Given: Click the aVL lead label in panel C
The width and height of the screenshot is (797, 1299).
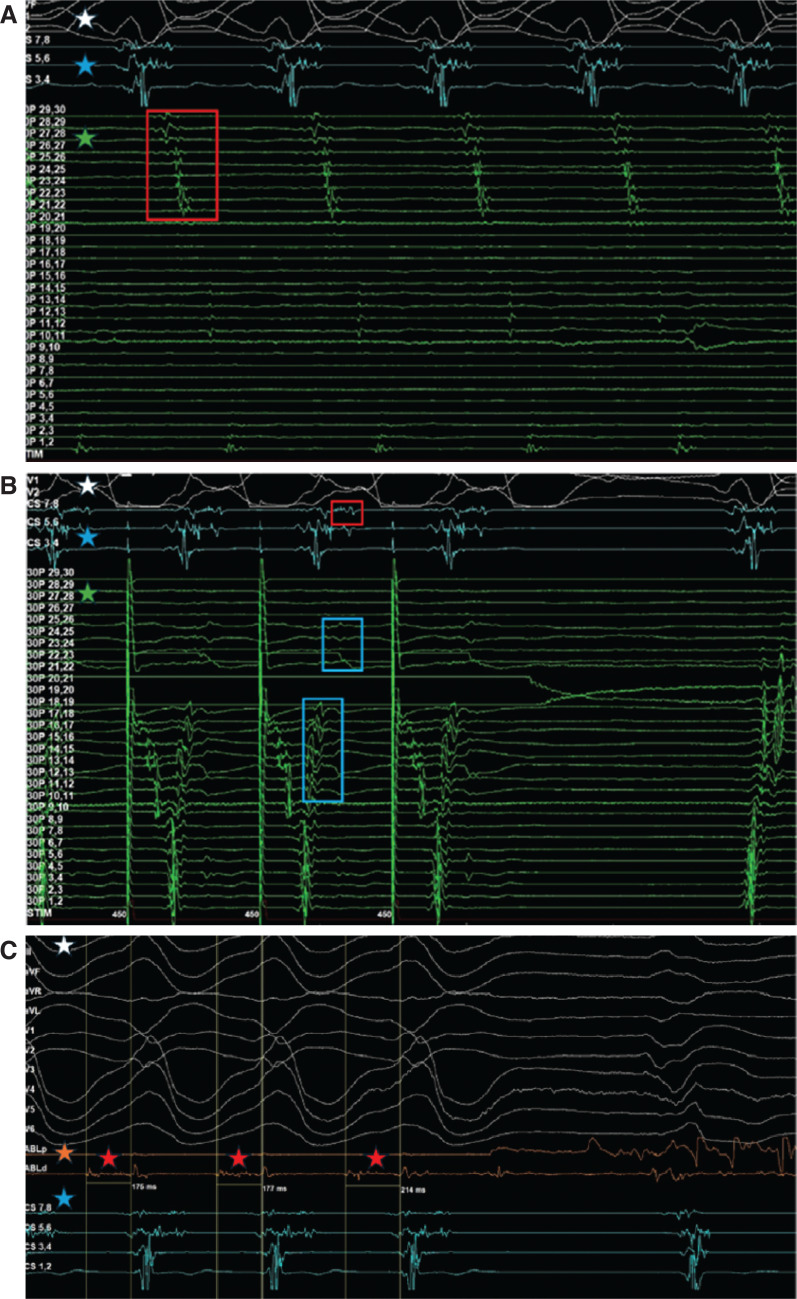Looking at the screenshot, I should [34, 1010].
